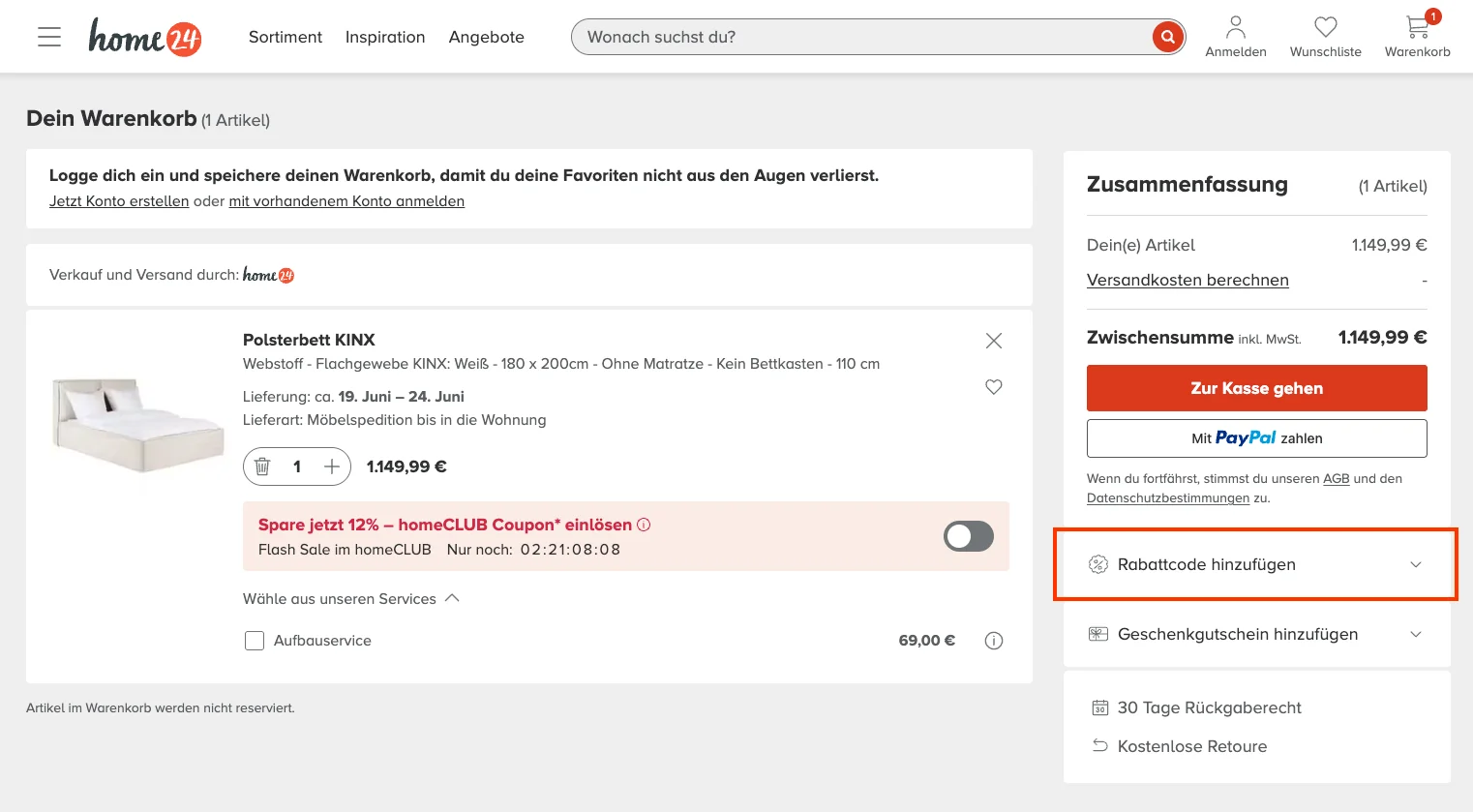Image resolution: width=1473 pixels, height=812 pixels.
Task: Open the hamburger navigation menu
Action: pos(49,37)
